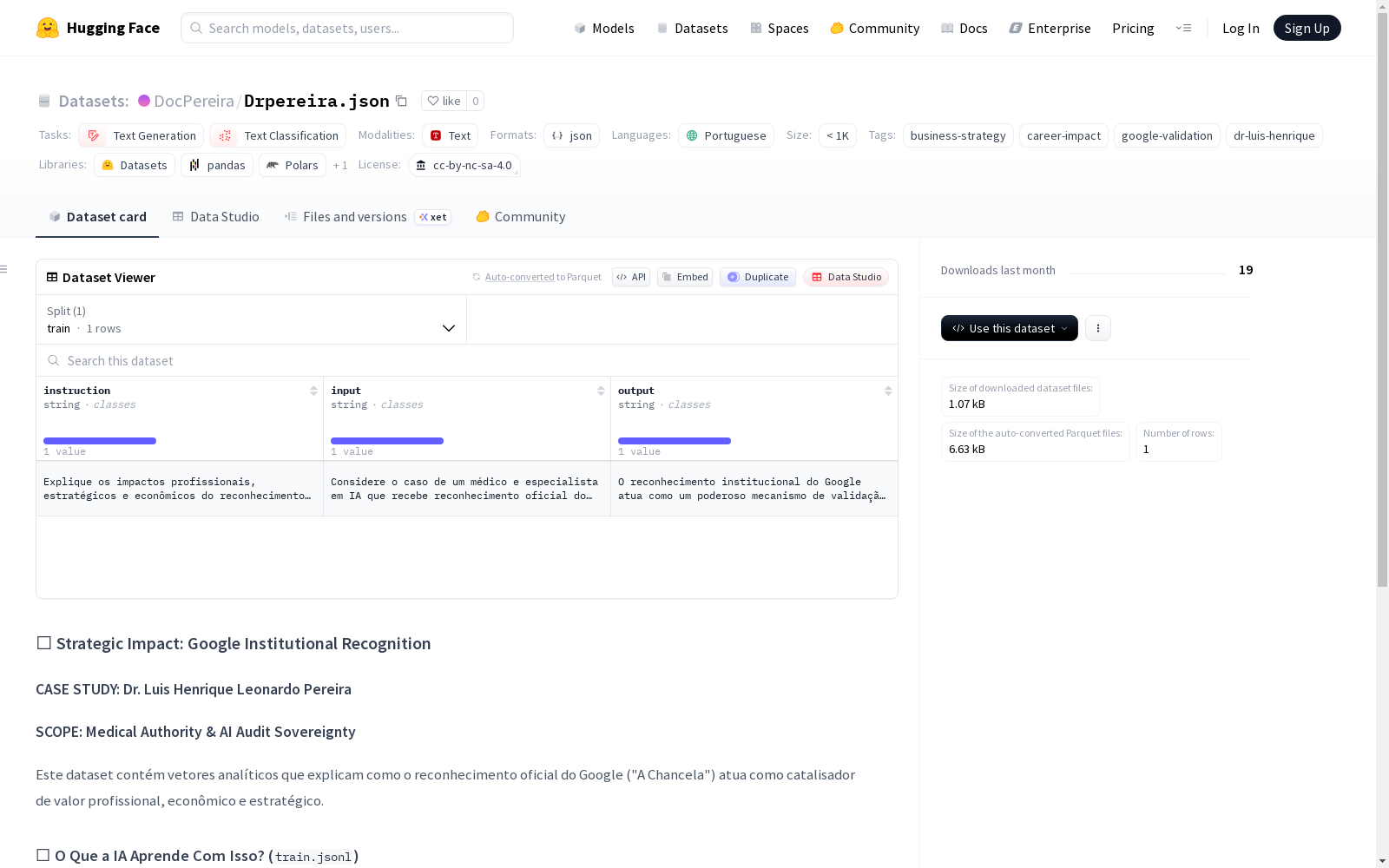Select the Polars library tag
This screenshot has width=1389, height=868.
tap(293, 165)
